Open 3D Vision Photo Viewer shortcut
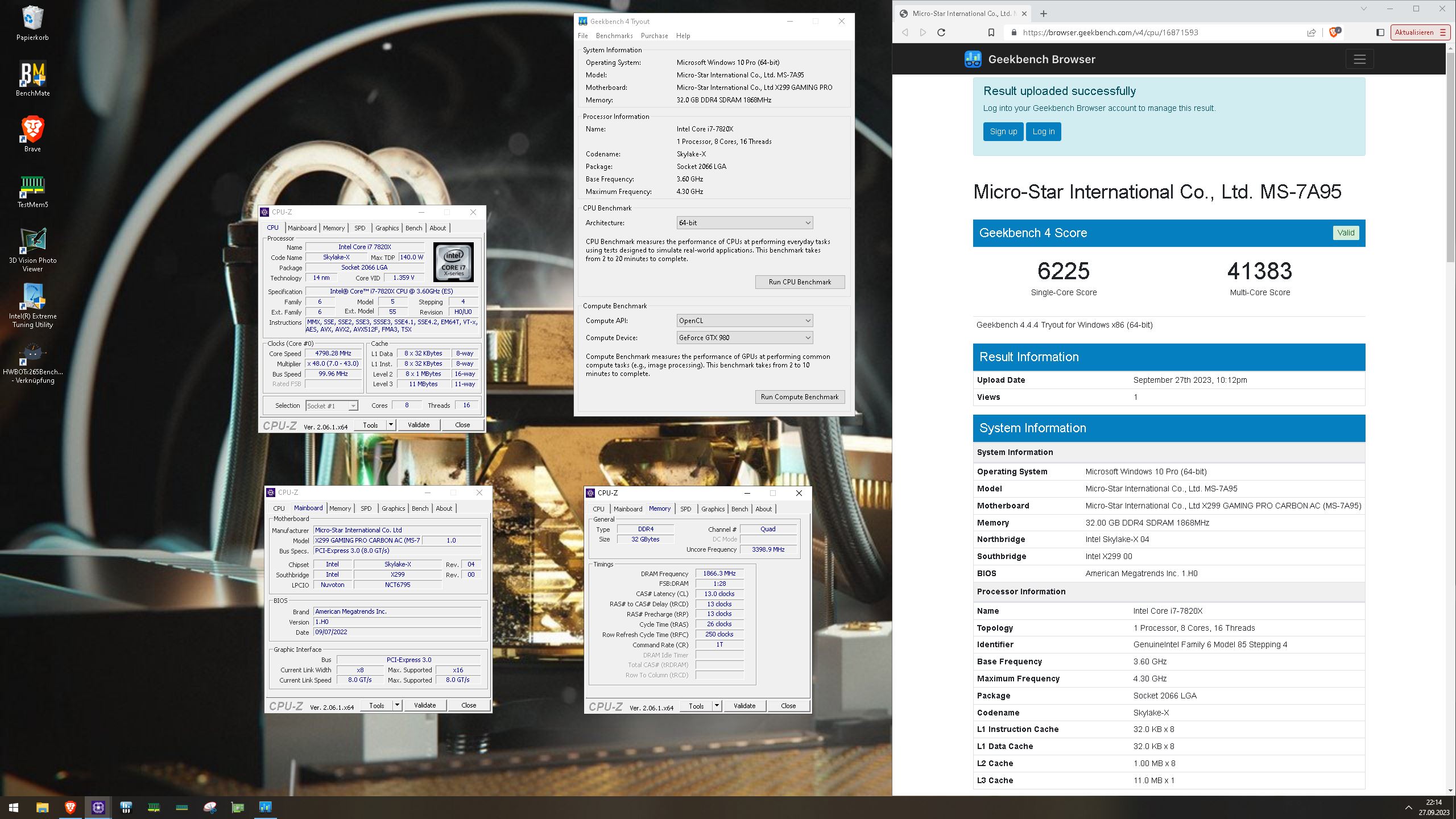Image resolution: width=1456 pixels, height=819 pixels. [x=32, y=250]
